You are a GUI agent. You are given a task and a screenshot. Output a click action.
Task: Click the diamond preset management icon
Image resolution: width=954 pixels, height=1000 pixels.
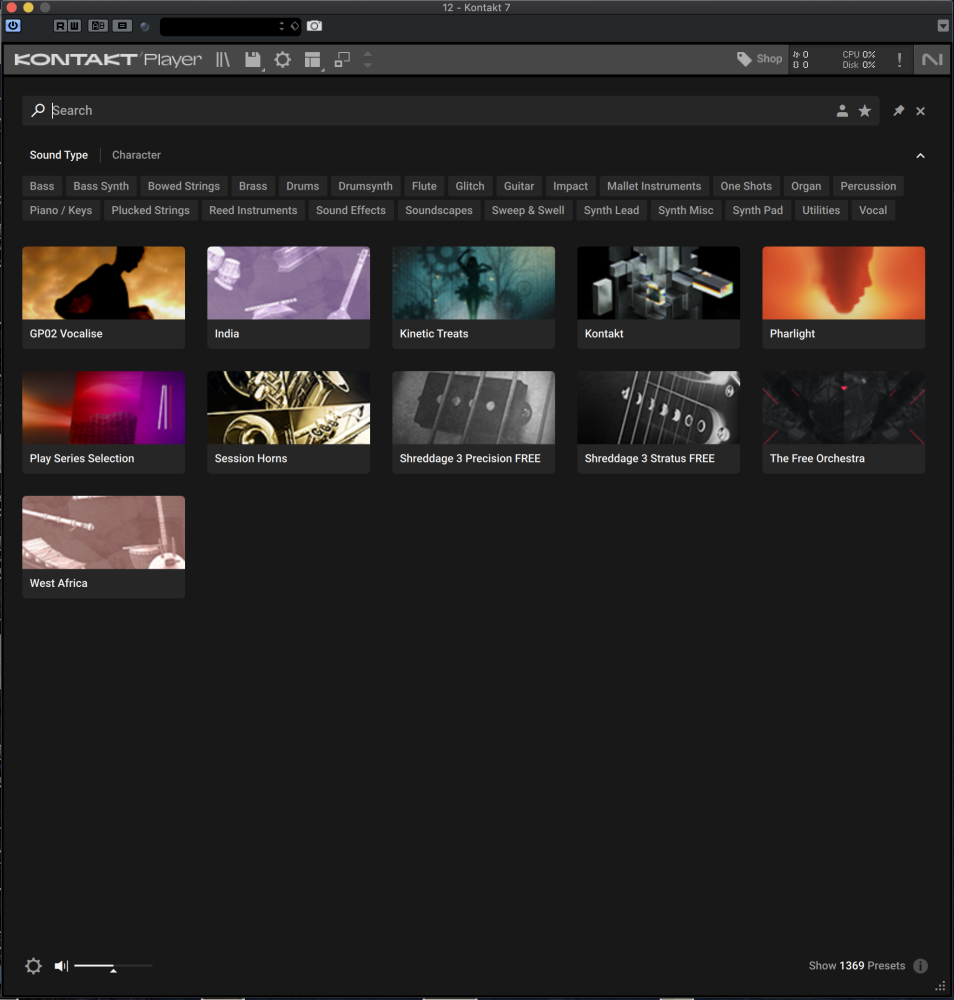click(x=295, y=26)
